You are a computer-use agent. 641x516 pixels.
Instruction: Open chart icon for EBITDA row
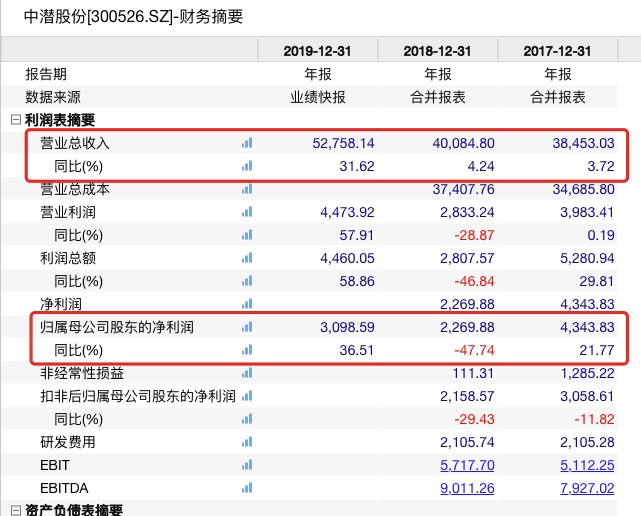click(x=247, y=488)
